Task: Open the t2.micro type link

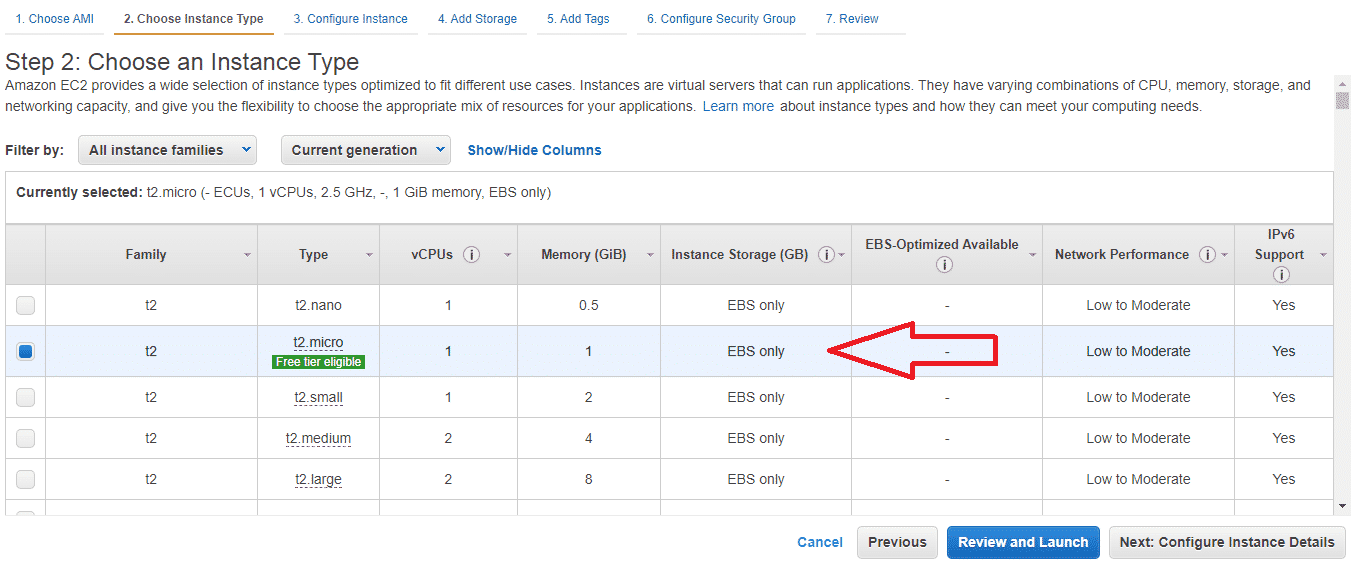Action: tap(318, 342)
